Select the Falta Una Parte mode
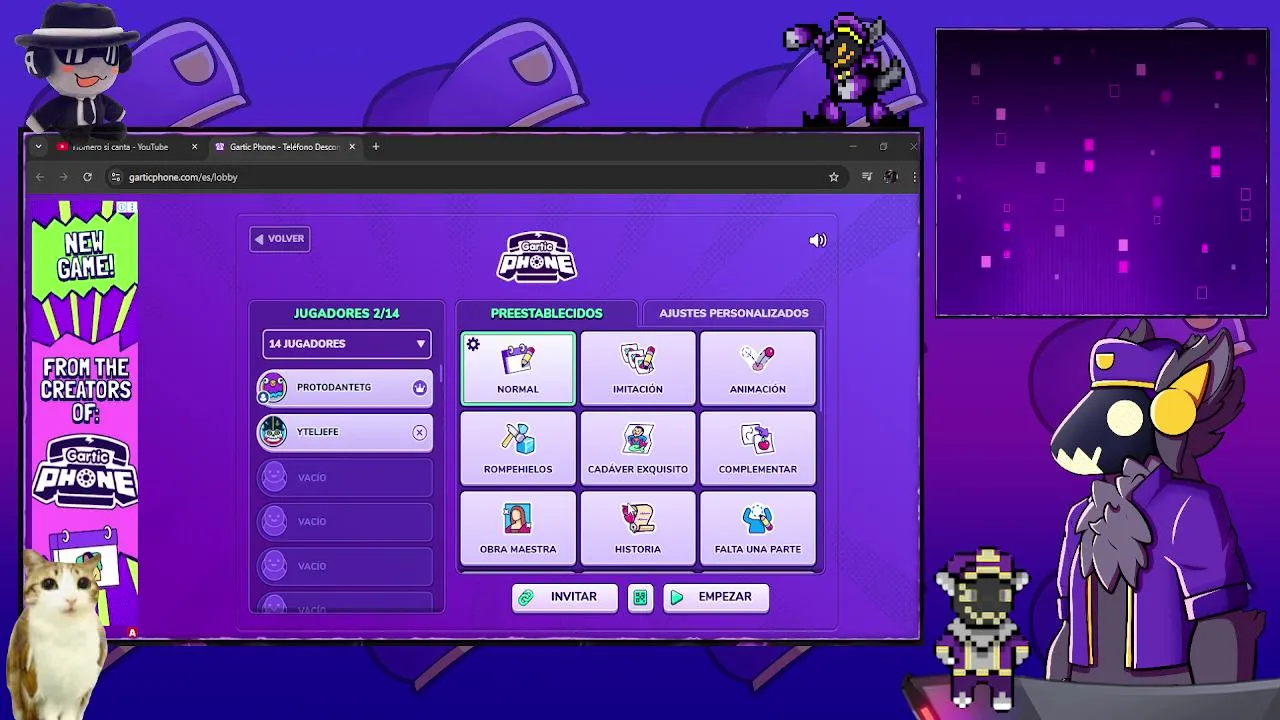 point(758,528)
